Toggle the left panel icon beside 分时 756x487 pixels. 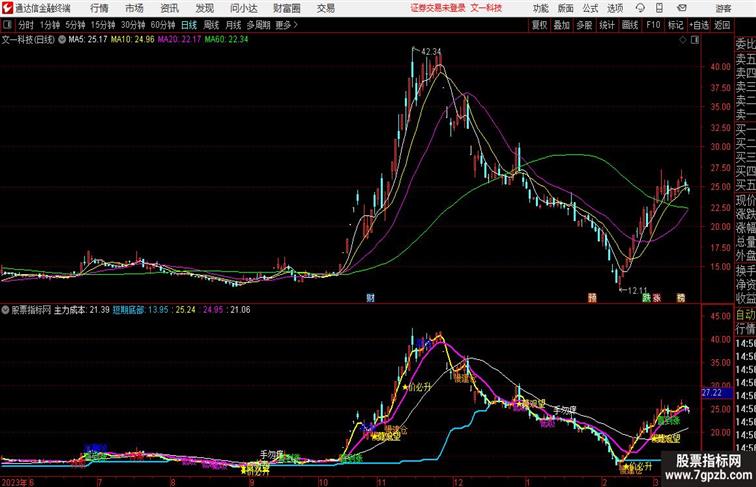(7, 25)
